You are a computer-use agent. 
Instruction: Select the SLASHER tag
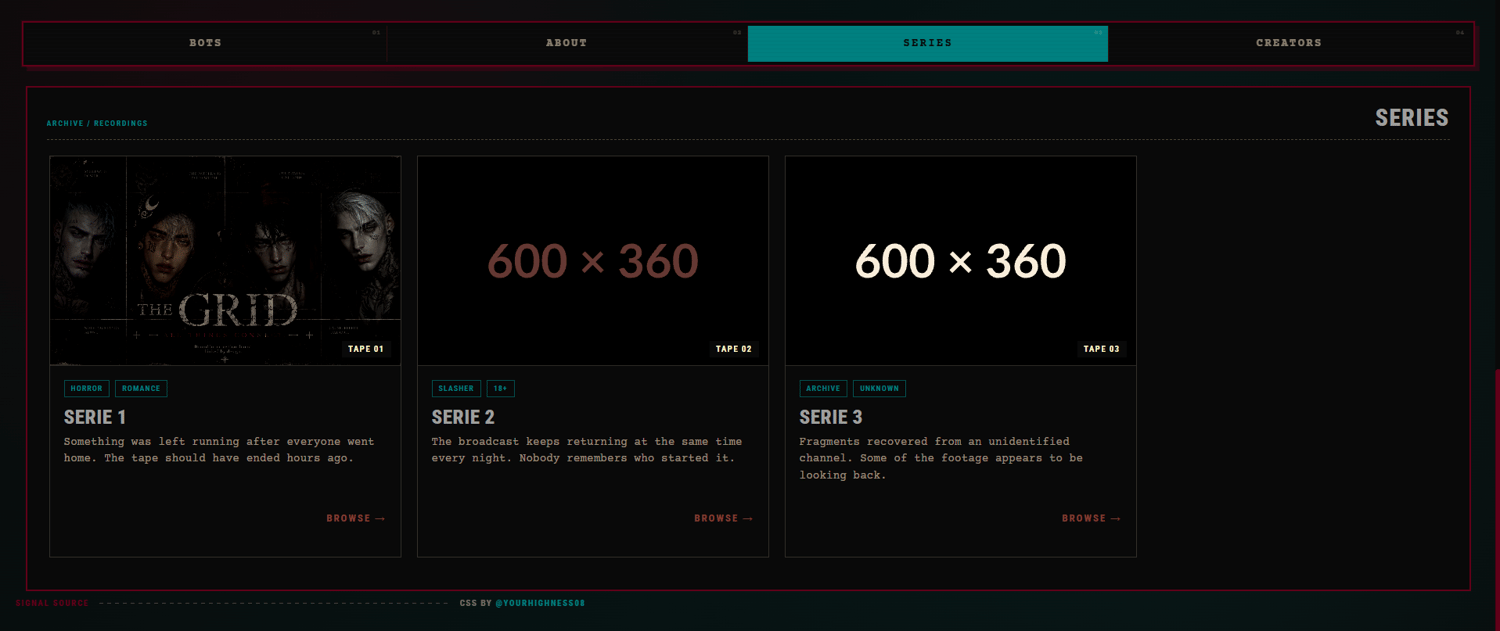coord(456,389)
